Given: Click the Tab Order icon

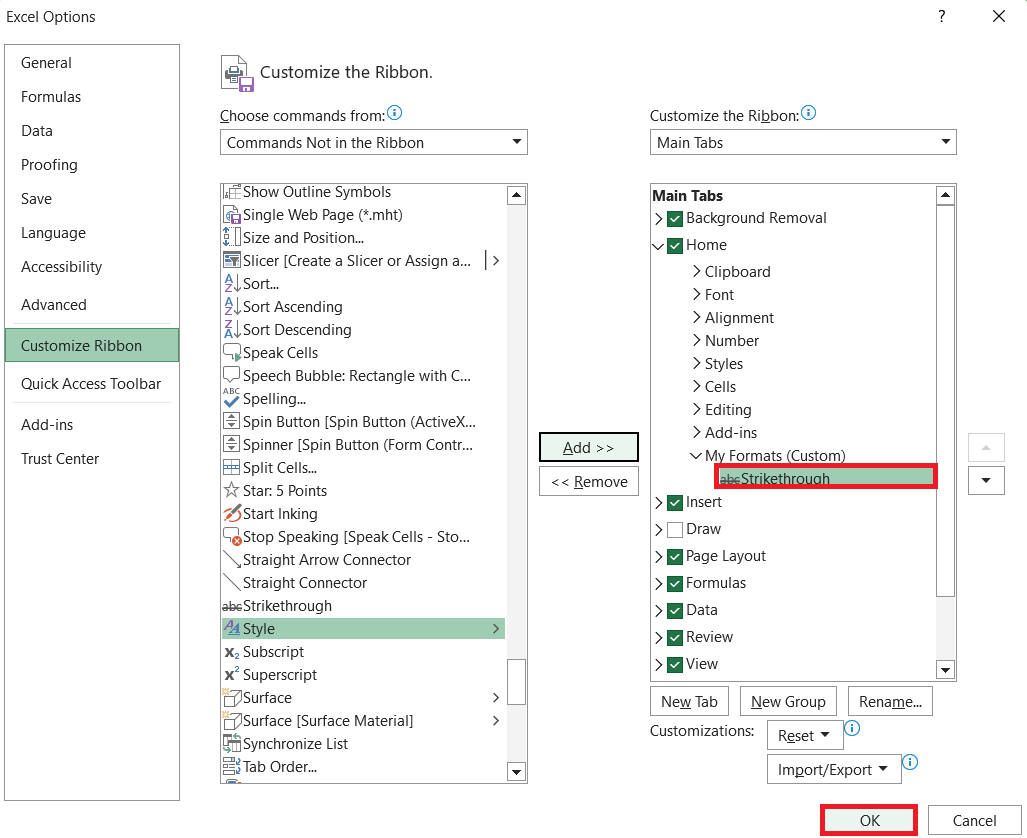Looking at the screenshot, I should coord(232,766).
